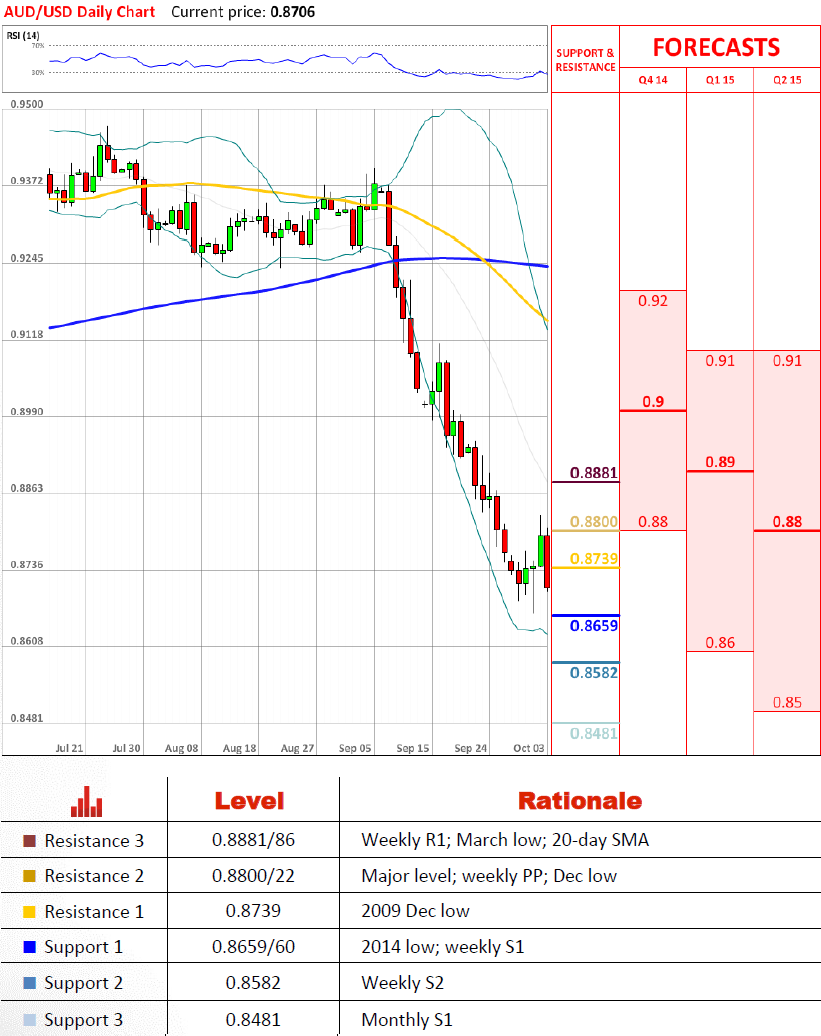The width and height of the screenshot is (821, 1036).
Task: Click the Resistance 3 brown color swatch
Action: pyautogui.click(x=29, y=840)
